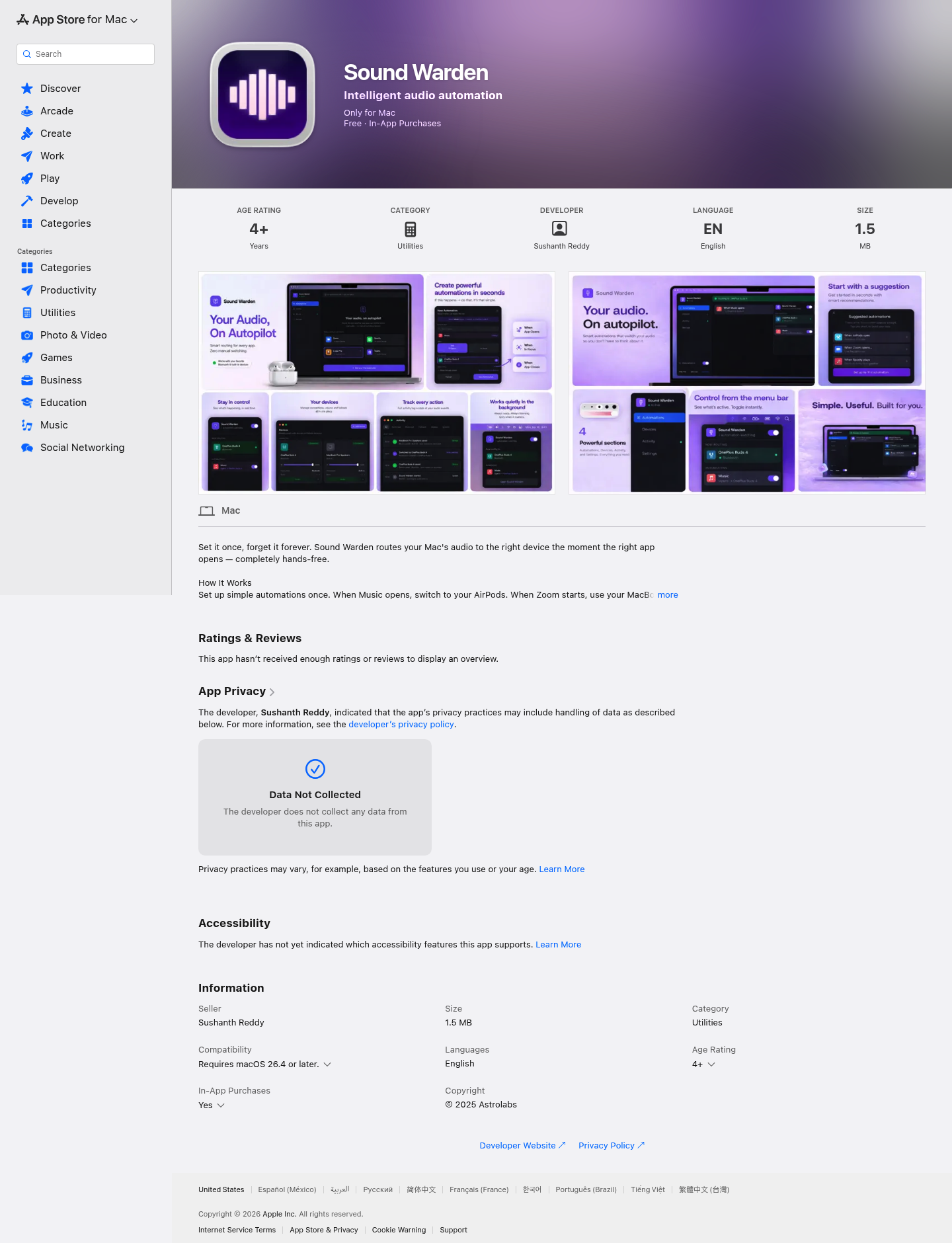Open the developer's privacy policy link
The image size is (952, 1243).
click(x=401, y=725)
